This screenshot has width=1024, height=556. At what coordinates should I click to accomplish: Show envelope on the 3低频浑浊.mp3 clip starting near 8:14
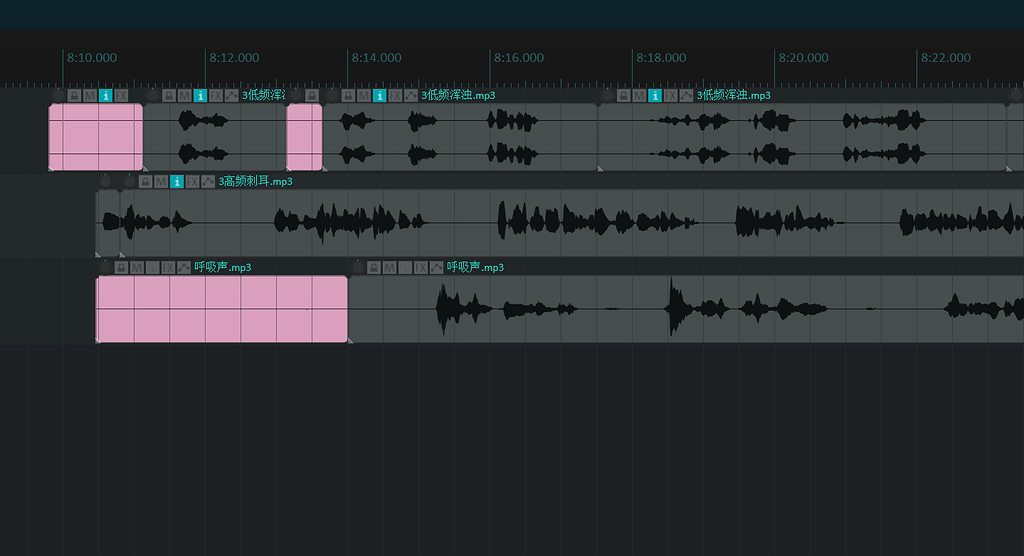(x=412, y=96)
